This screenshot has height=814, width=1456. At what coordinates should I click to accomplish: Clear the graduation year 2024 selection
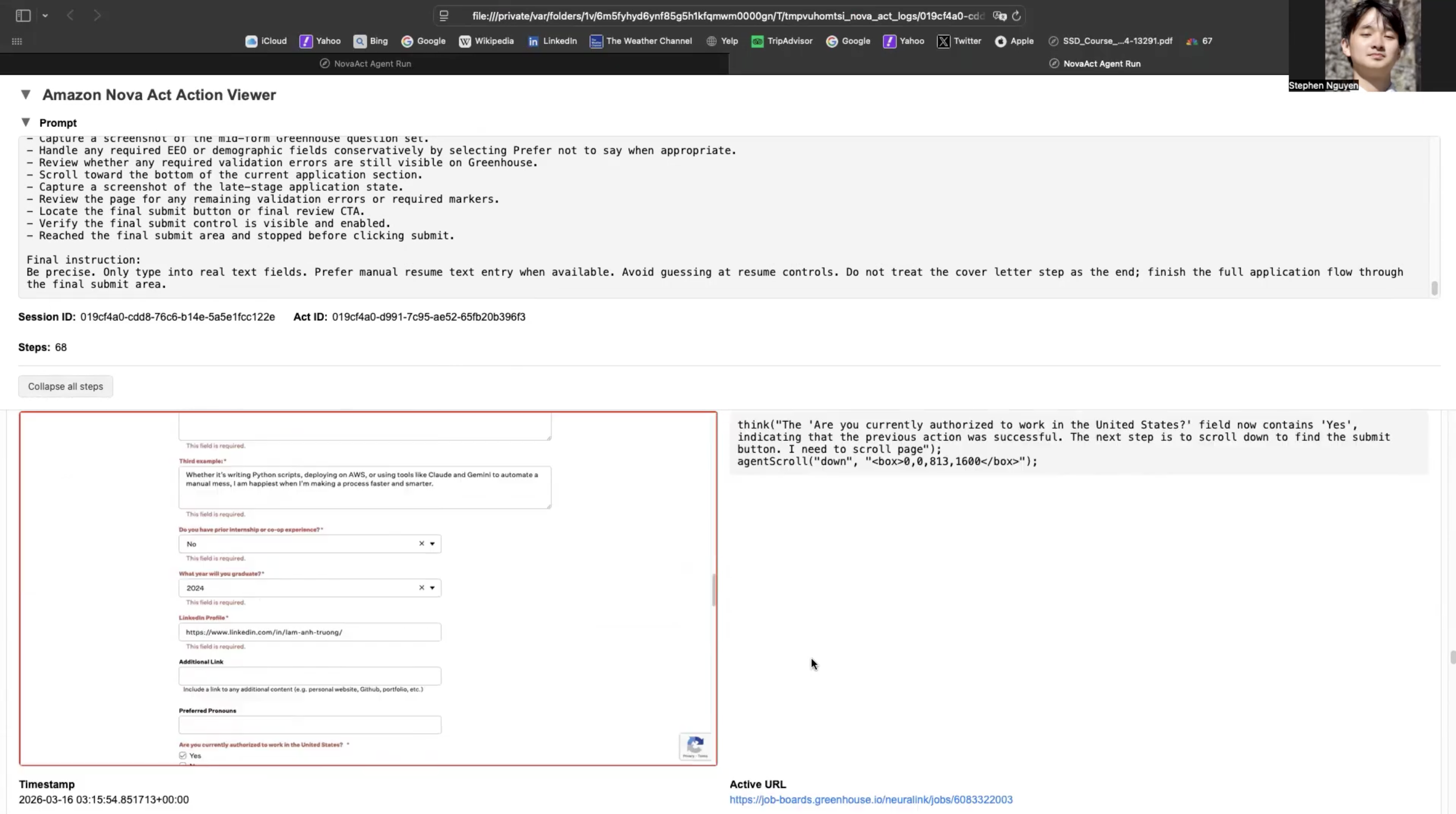(x=421, y=588)
